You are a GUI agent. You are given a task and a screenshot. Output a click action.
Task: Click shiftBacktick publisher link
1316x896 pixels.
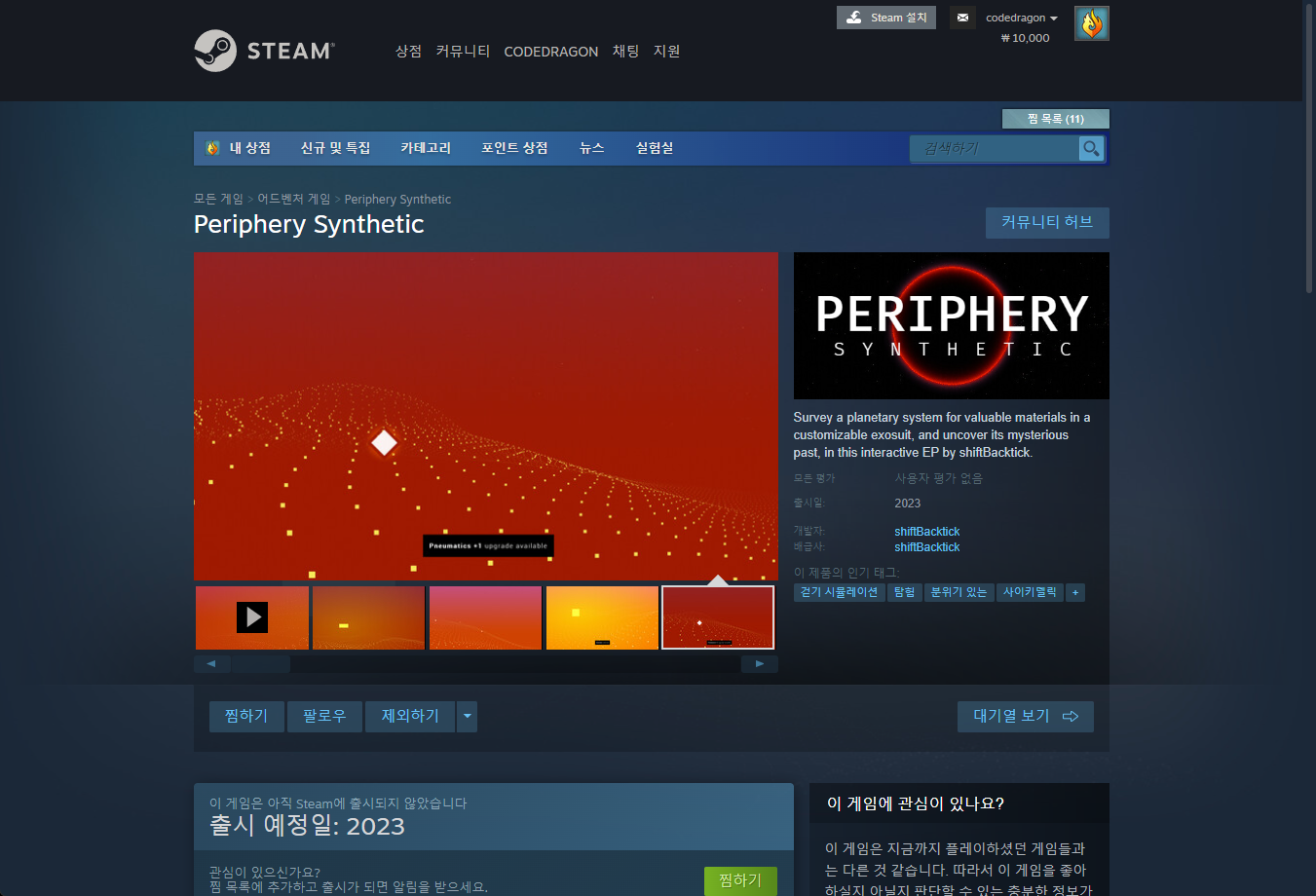pyautogui.click(x=927, y=547)
